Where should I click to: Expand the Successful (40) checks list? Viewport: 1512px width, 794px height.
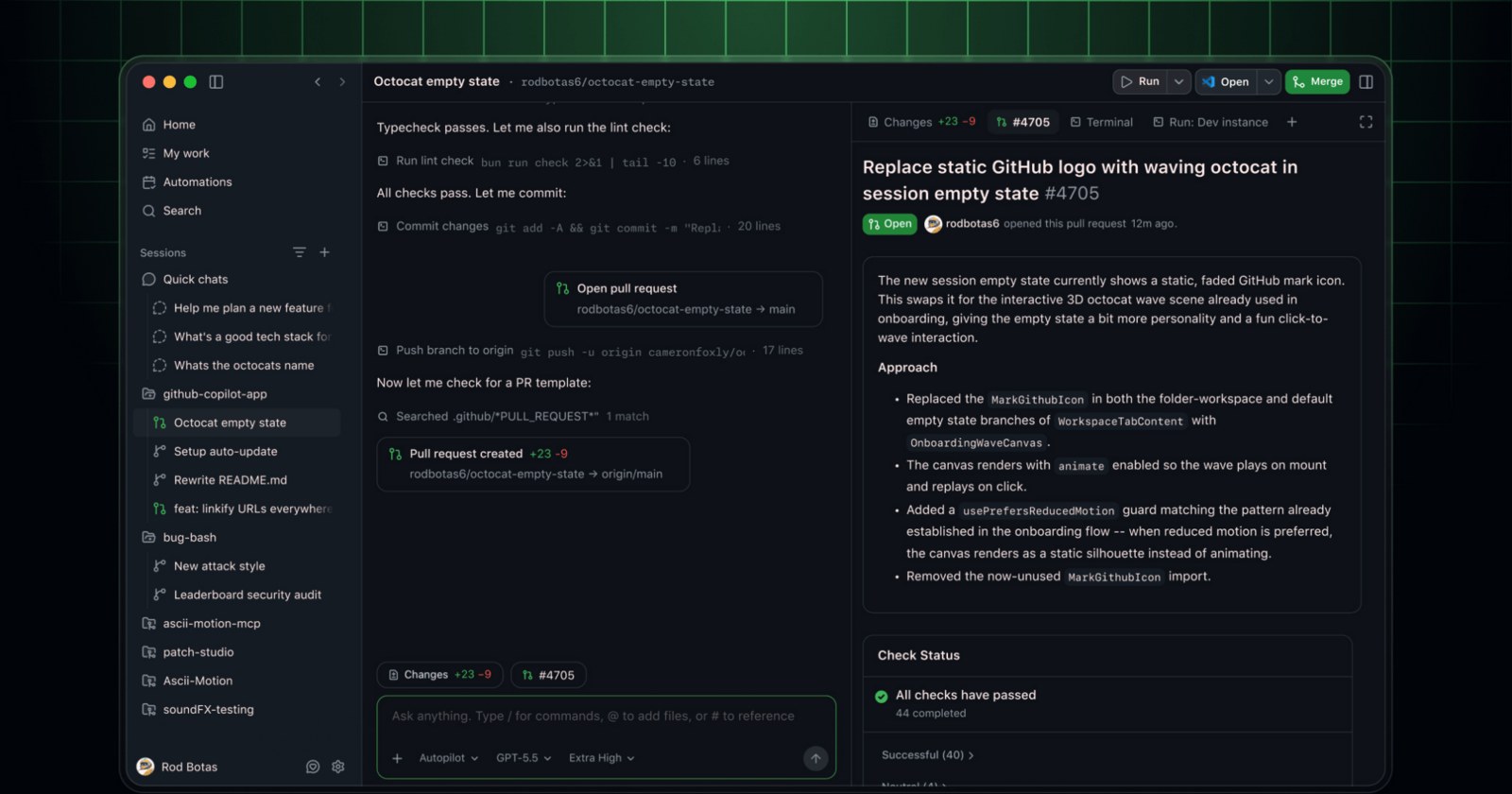coord(927,755)
